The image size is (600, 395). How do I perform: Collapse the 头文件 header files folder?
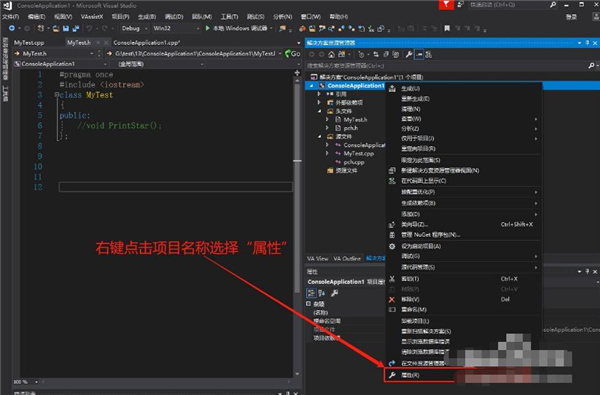(x=319, y=111)
